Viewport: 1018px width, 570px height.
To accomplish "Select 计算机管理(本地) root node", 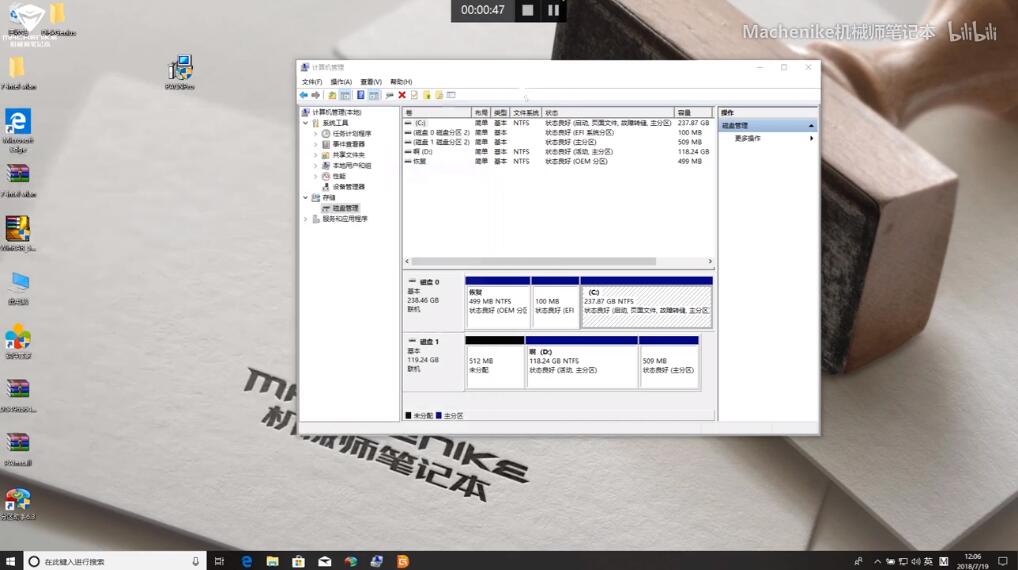I will [336, 112].
